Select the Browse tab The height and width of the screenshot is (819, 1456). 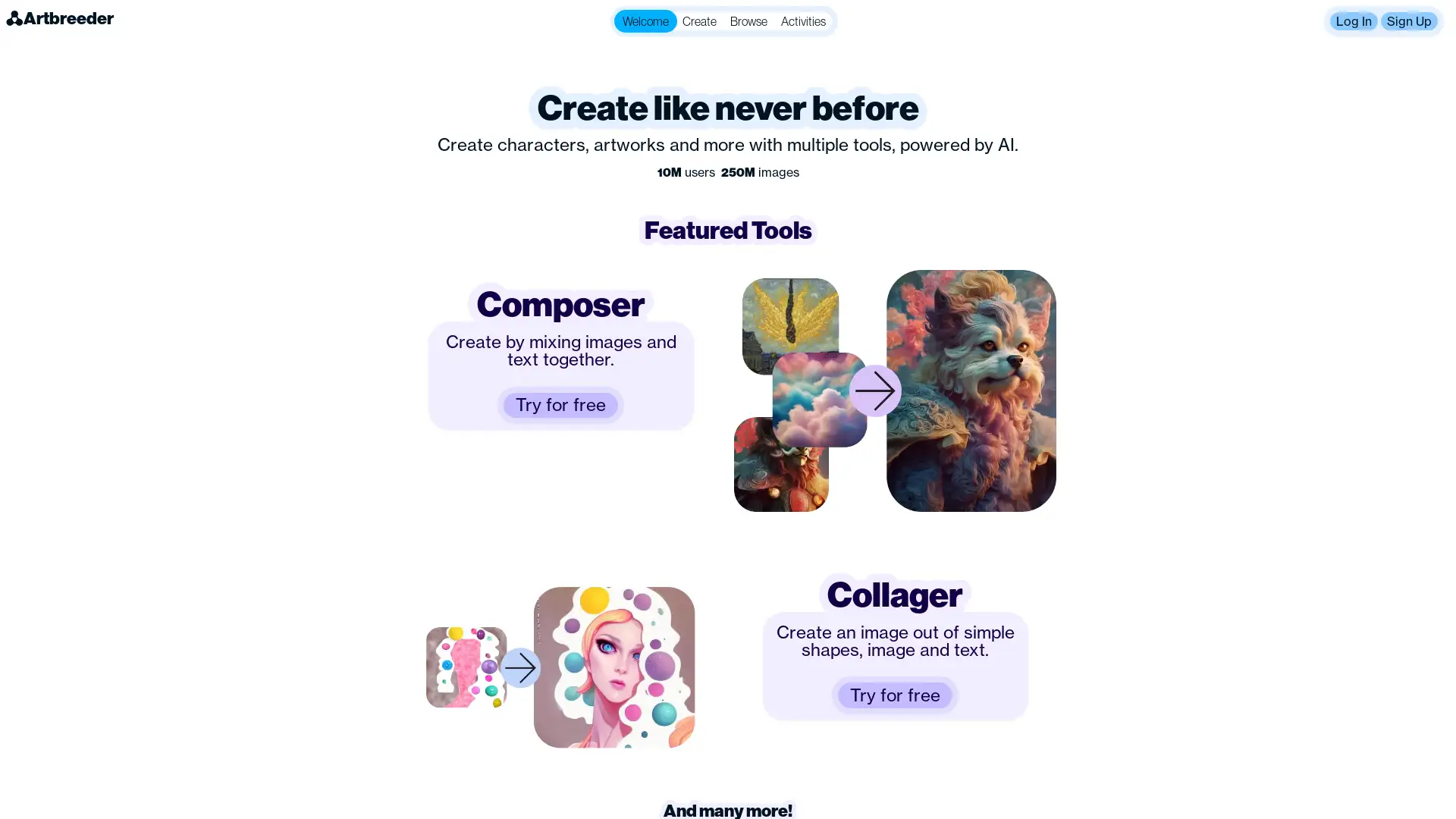749,21
